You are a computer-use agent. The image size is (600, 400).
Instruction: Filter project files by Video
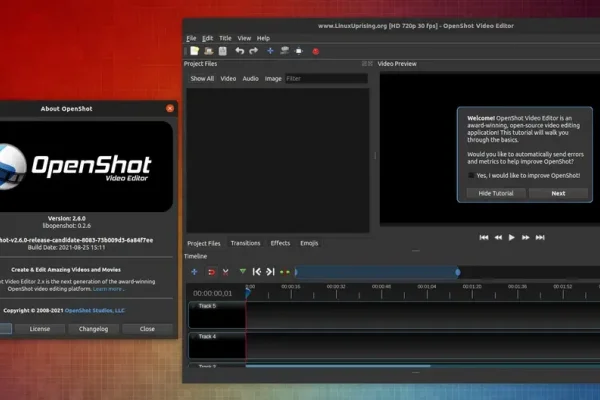coord(228,78)
